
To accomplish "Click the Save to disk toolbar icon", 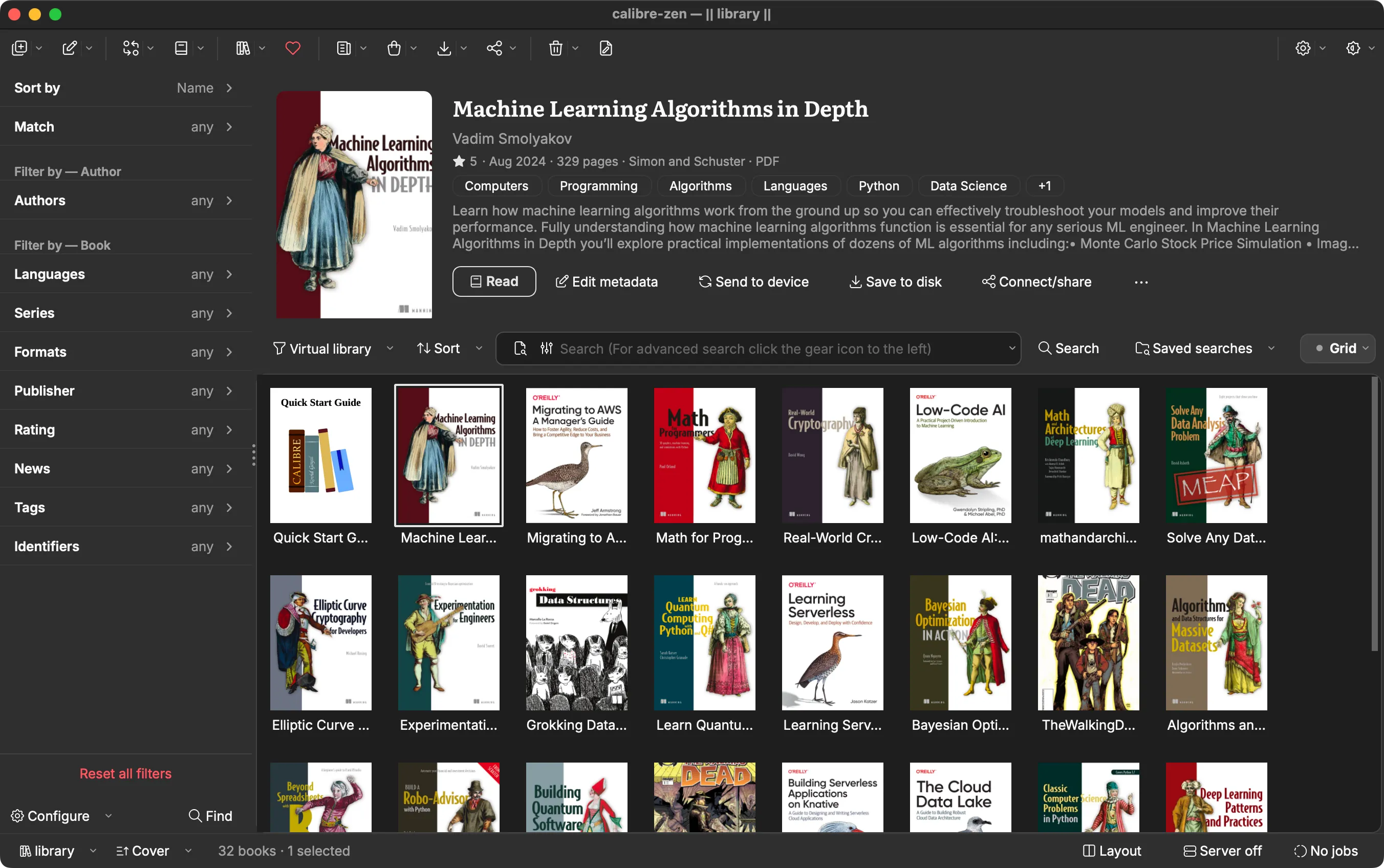I will [444, 48].
